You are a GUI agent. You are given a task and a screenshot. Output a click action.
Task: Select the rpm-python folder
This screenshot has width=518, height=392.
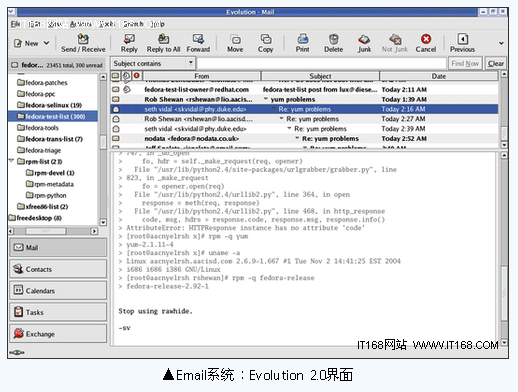[x=46, y=195]
